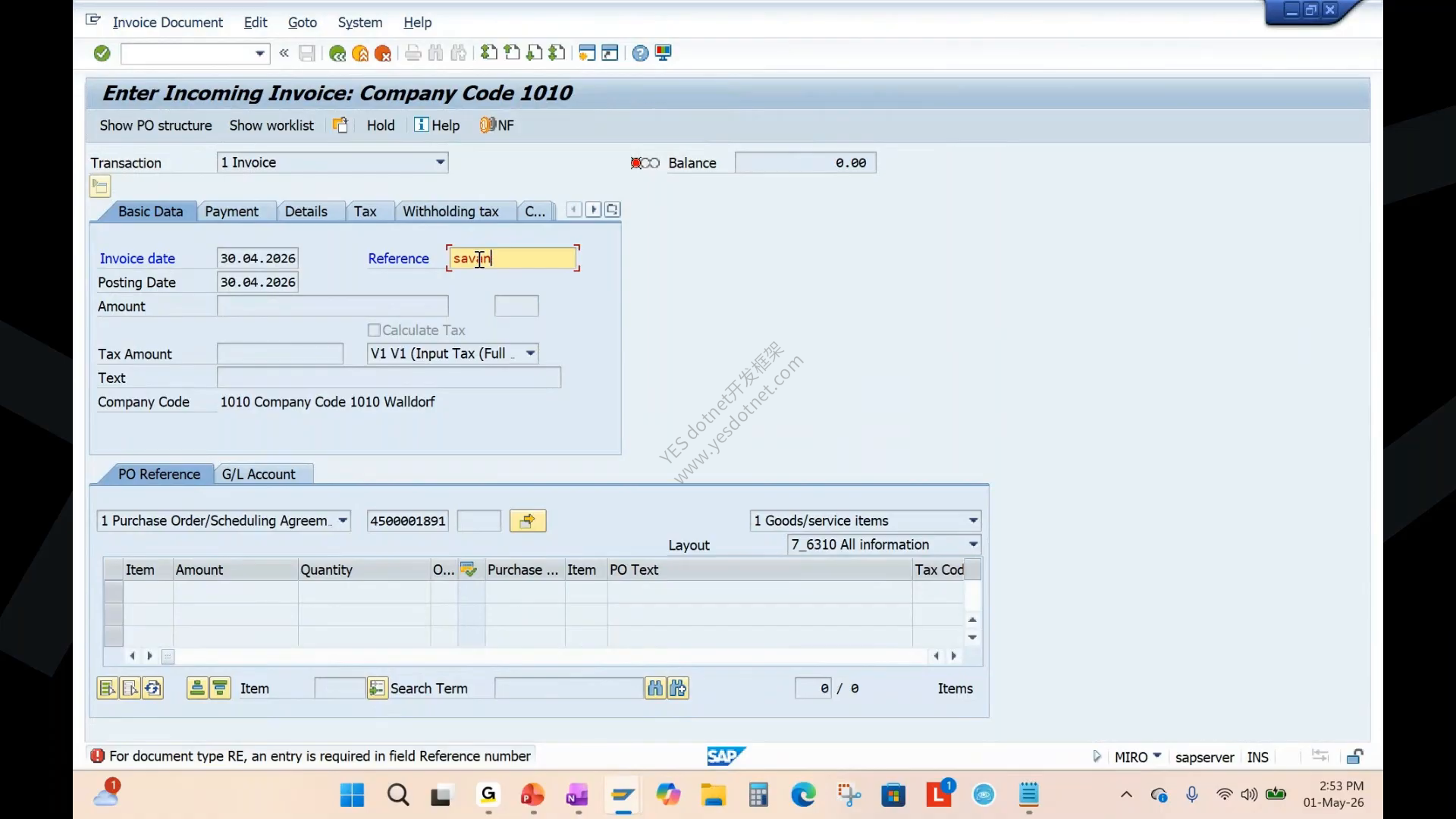Click the Windows Start button on taskbar
This screenshot has width=1456, height=819.
point(352,795)
